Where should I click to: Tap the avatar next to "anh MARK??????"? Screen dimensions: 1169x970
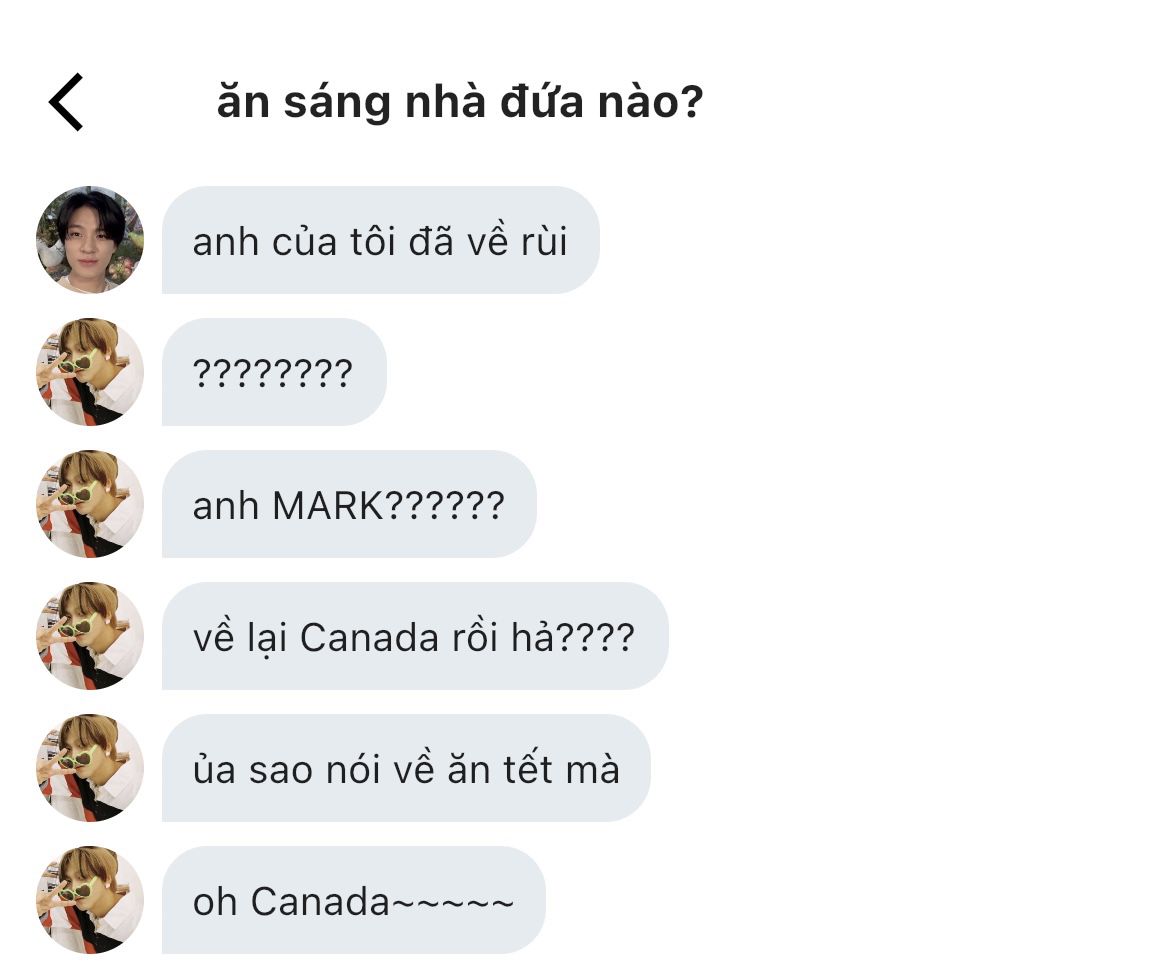pyautogui.click(x=90, y=504)
